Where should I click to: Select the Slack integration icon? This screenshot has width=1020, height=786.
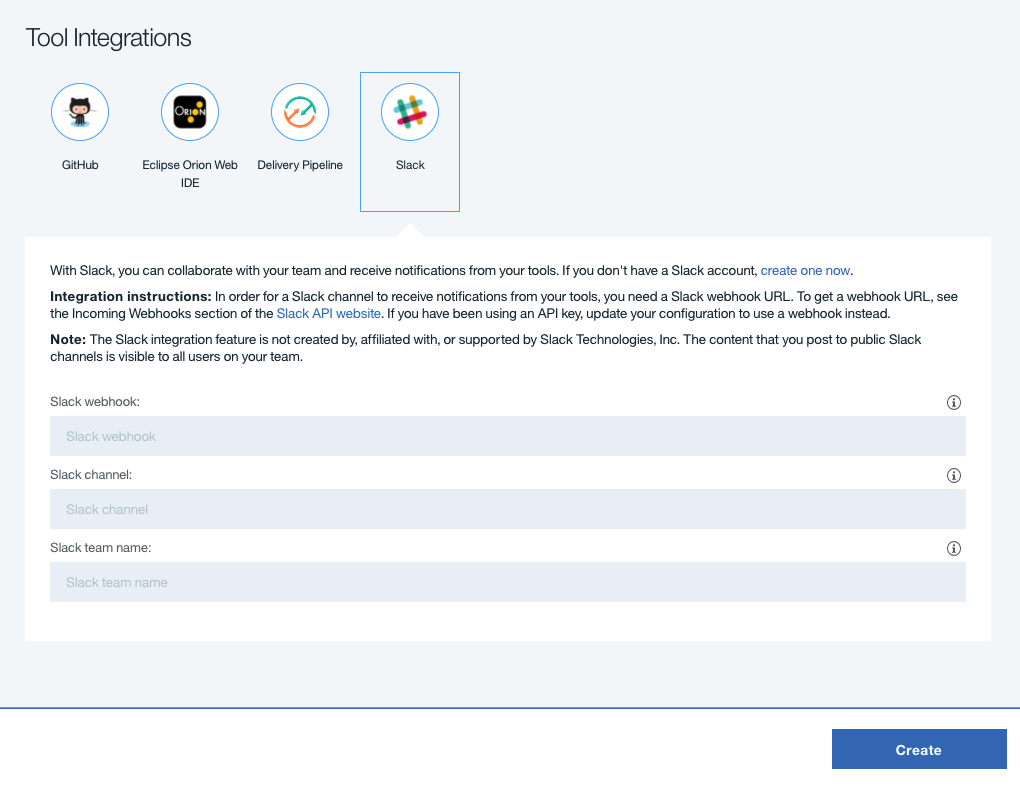click(x=410, y=112)
